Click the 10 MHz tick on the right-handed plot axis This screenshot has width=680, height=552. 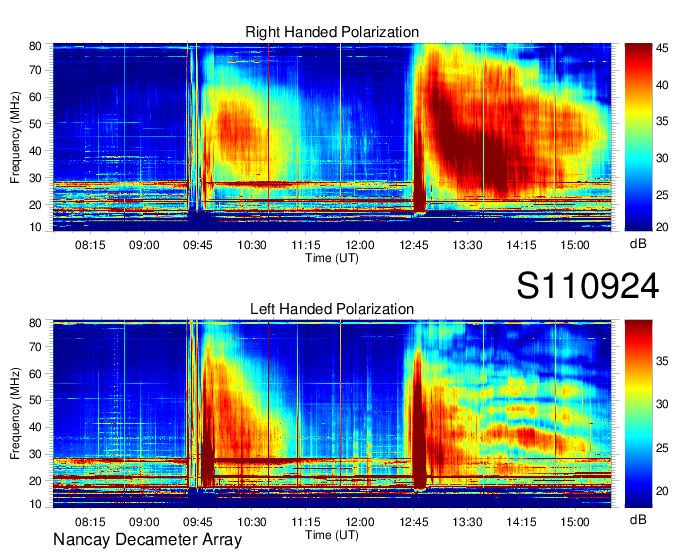pyautogui.click(x=35, y=227)
